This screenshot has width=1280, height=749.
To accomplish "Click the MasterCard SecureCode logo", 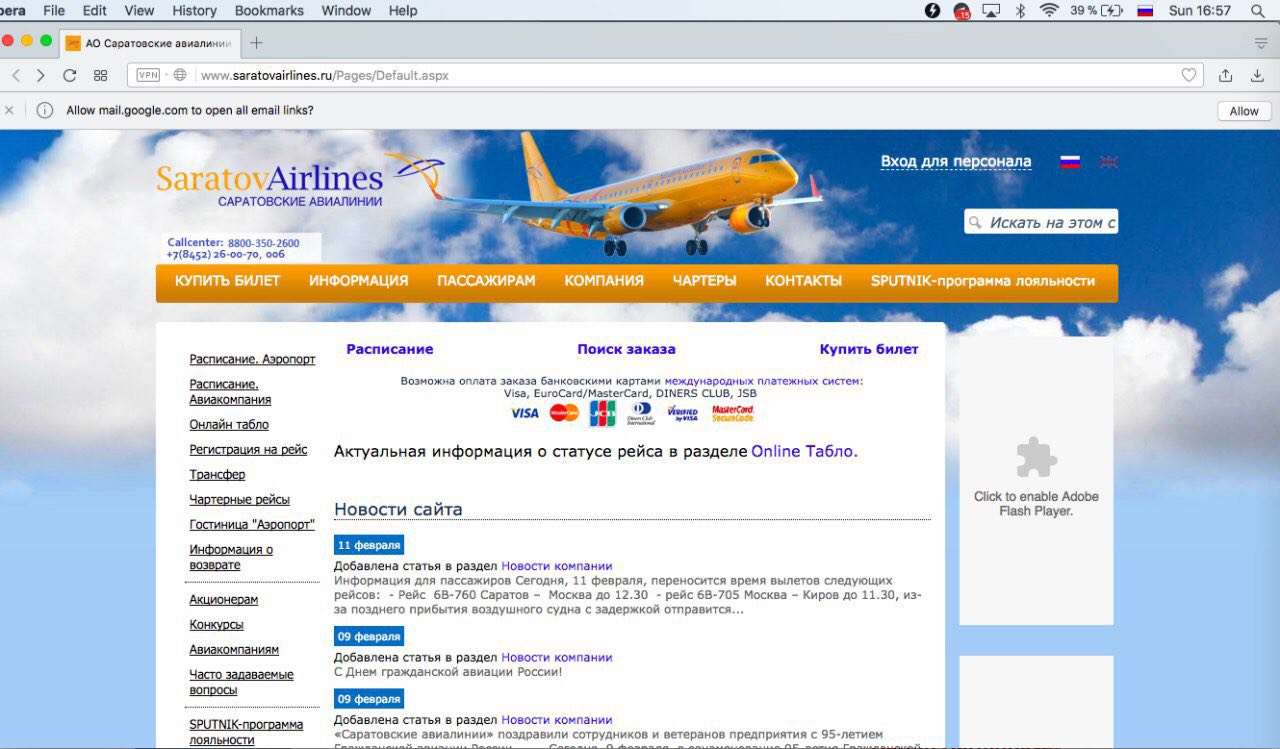I will (732, 413).
